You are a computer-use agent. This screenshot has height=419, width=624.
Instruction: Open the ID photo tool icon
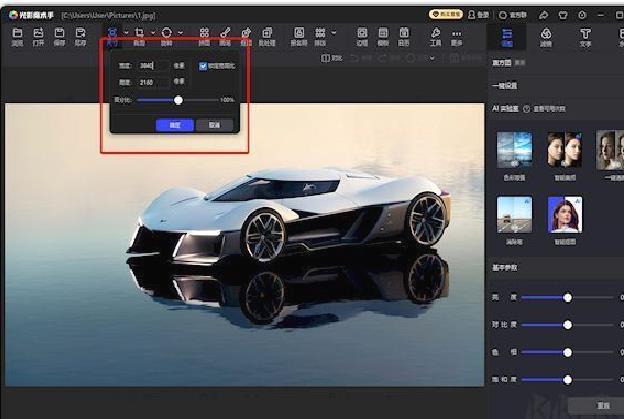(299, 33)
